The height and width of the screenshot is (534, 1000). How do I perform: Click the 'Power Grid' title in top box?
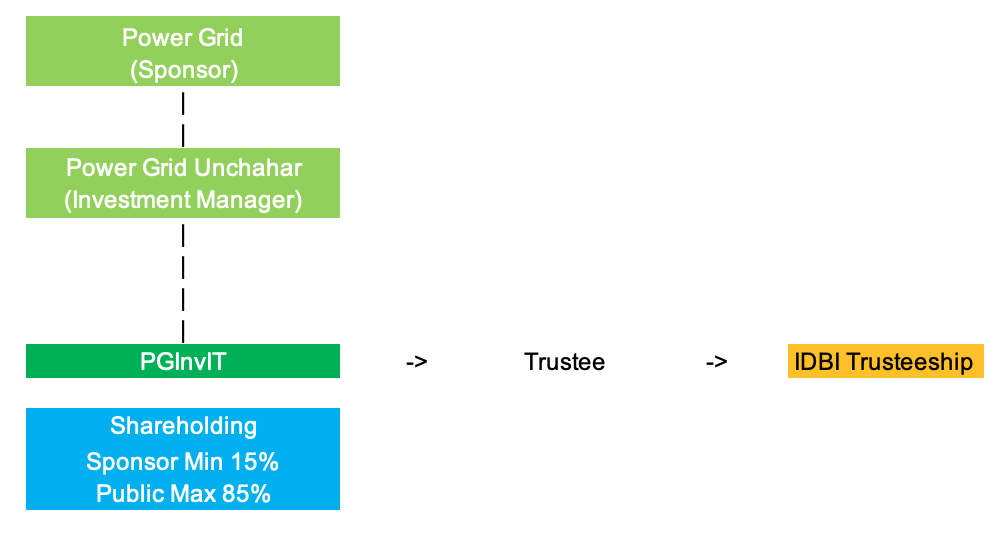click(182, 38)
